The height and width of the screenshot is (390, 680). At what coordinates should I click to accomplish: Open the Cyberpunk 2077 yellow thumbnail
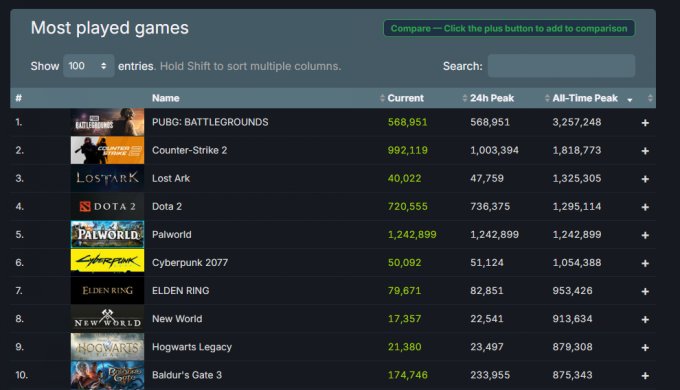[x=107, y=262]
